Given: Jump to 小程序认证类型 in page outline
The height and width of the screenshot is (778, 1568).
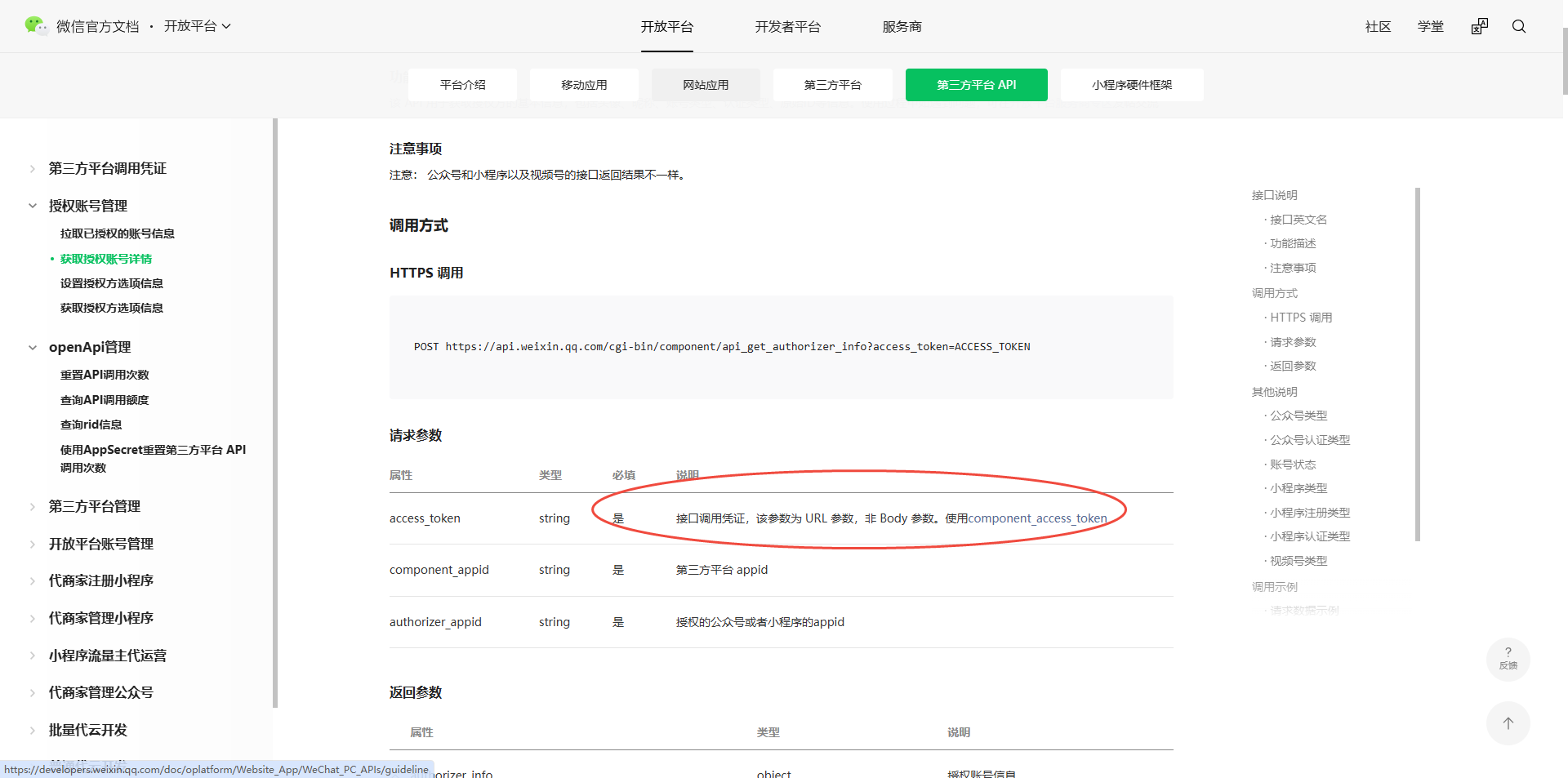Looking at the screenshot, I should tap(1310, 536).
